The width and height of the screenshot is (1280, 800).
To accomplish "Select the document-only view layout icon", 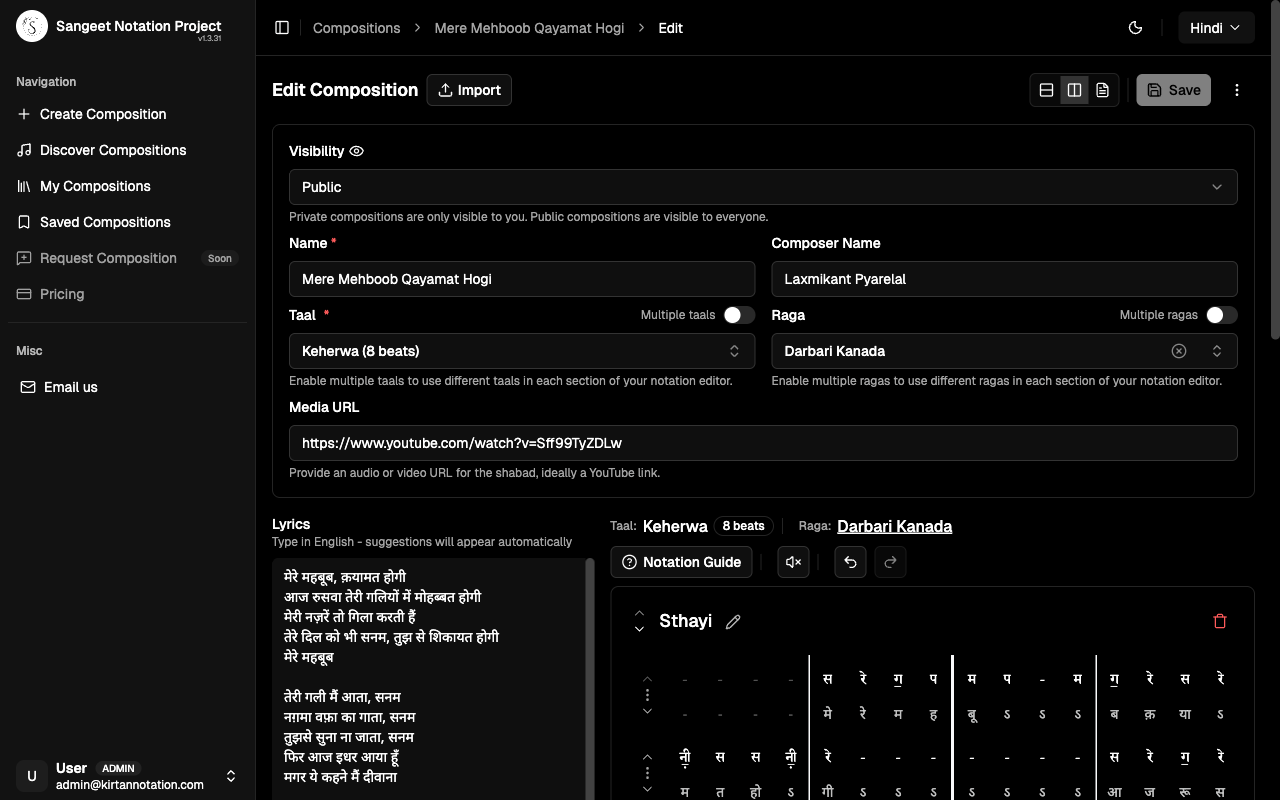I will 1102,90.
